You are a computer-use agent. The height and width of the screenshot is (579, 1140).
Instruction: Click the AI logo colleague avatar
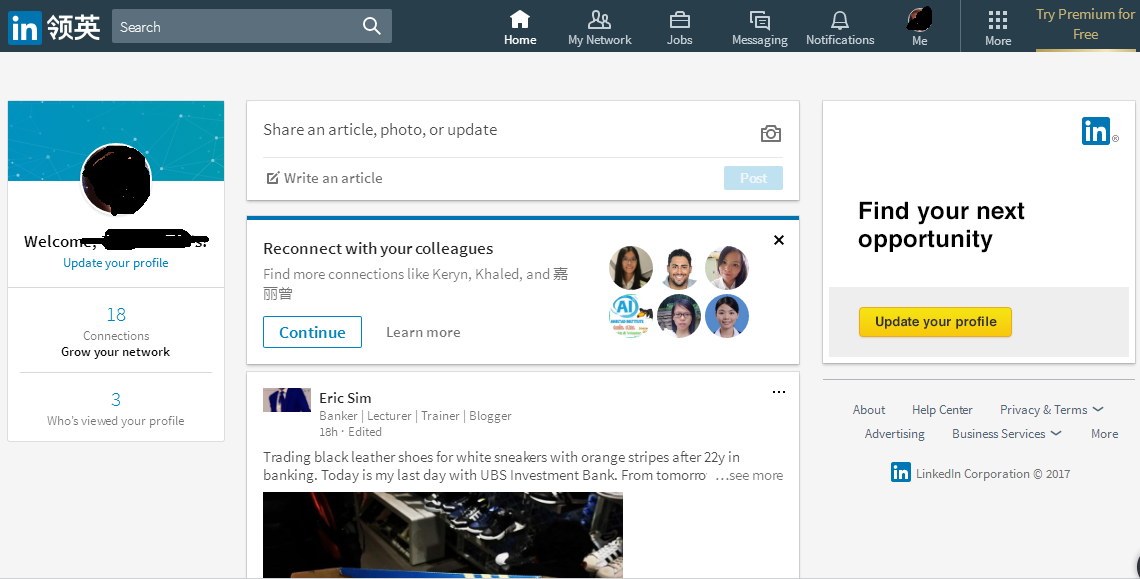(630, 316)
